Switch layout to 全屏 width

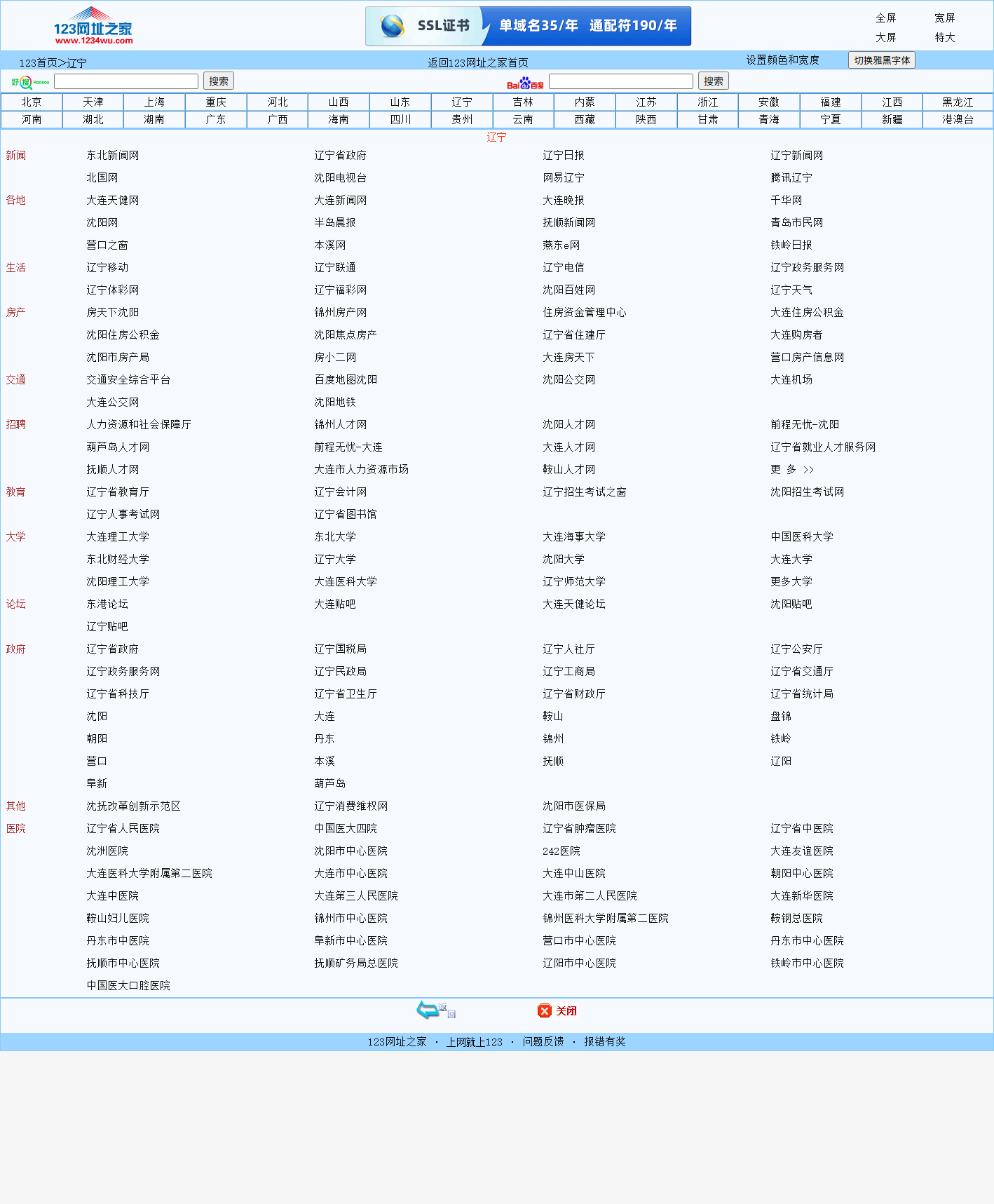pos(885,18)
